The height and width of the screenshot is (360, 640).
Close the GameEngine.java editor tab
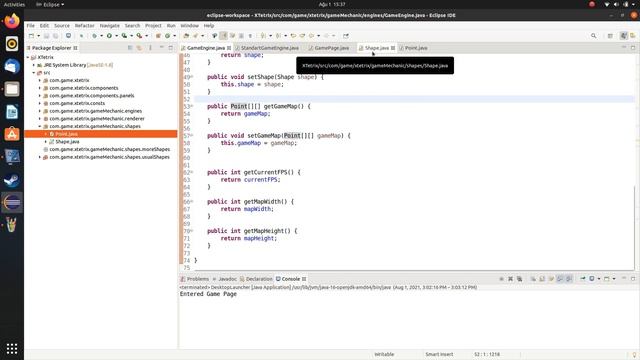[x=229, y=48]
